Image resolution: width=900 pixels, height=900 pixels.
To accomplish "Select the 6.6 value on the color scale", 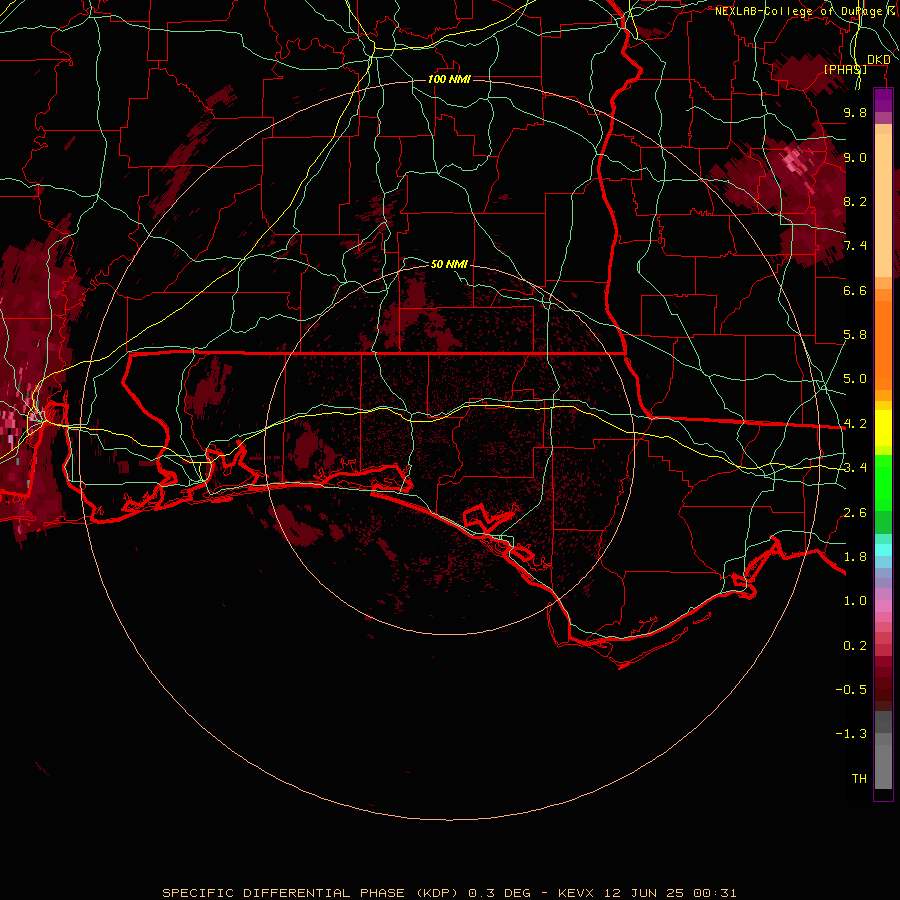I will click(x=855, y=290).
